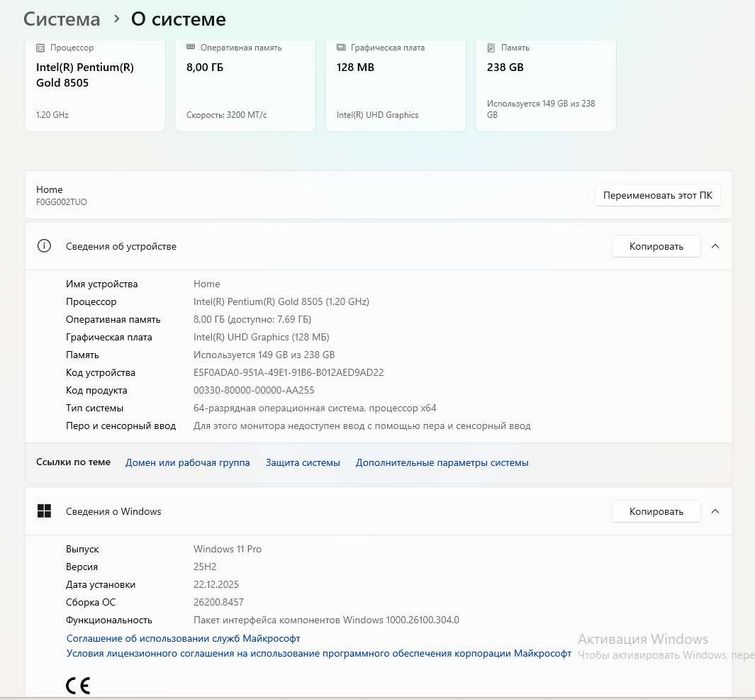Click the 1.20 GHz text on processor card
This screenshot has width=755, height=700.
pos(52,115)
